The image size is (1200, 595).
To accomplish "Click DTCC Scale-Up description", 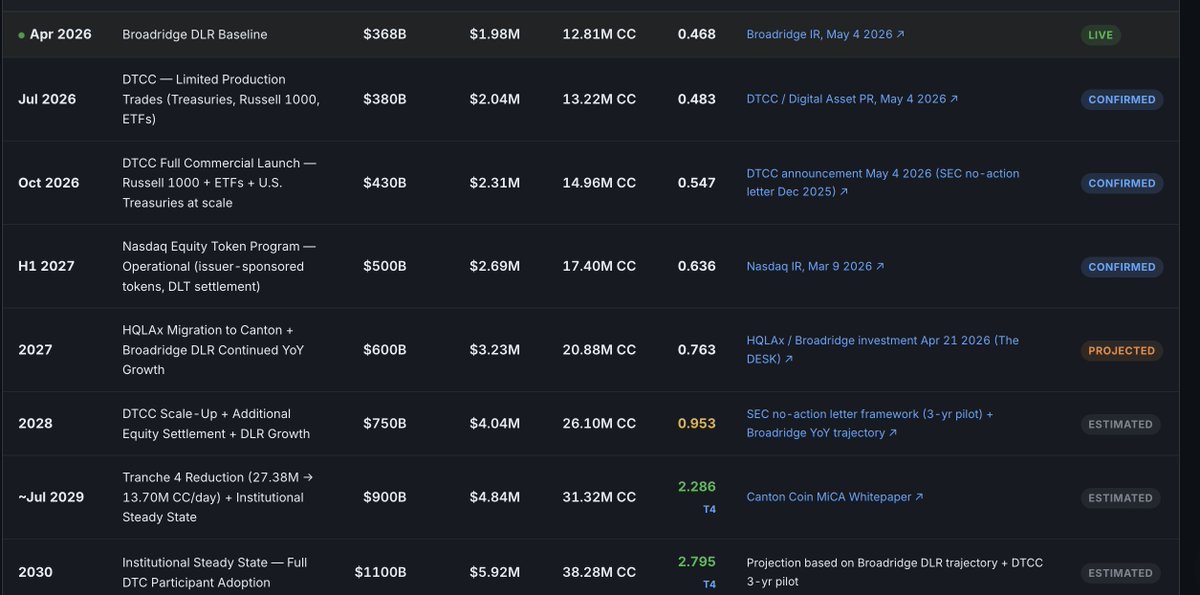I will point(216,423).
